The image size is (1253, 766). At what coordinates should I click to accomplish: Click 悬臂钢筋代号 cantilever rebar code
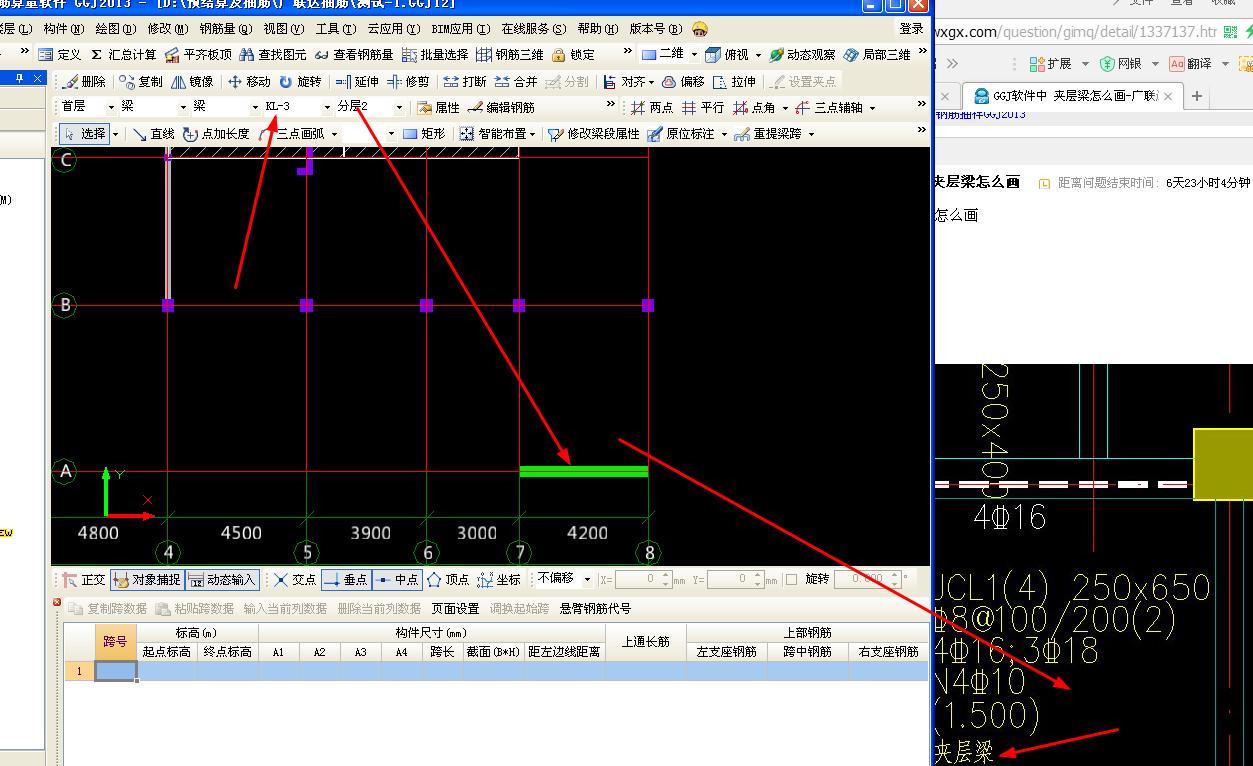pos(595,608)
